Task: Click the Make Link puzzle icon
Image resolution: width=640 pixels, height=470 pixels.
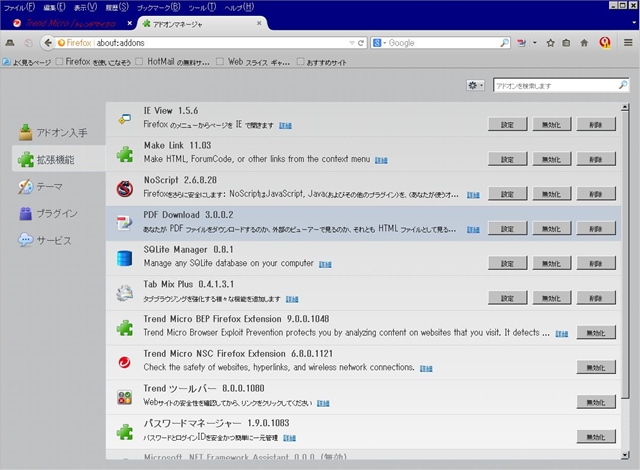Action: click(x=124, y=154)
